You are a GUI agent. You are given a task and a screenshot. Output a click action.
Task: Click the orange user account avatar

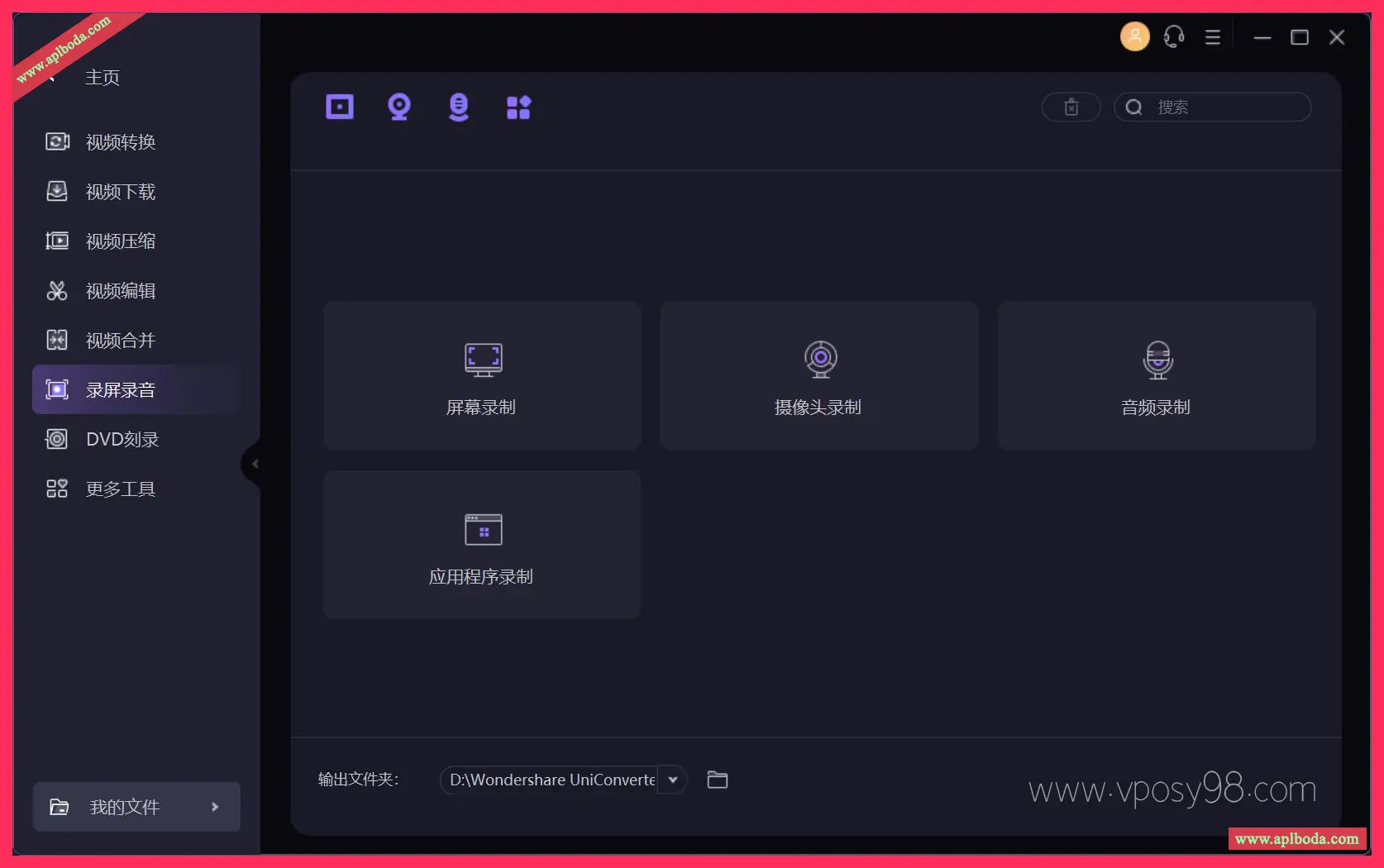coord(1134,37)
